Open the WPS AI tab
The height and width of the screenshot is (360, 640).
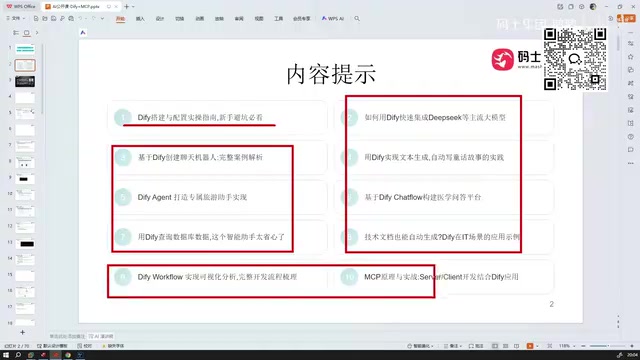(333, 19)
